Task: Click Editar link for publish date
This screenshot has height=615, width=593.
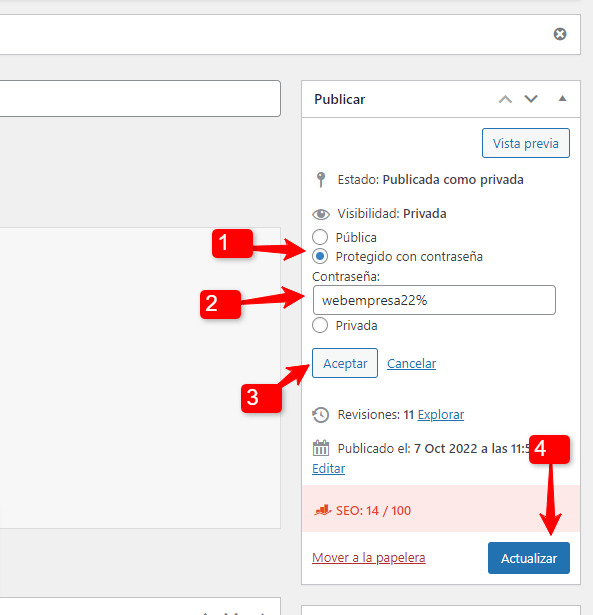Action: click(x=329, y=468)
